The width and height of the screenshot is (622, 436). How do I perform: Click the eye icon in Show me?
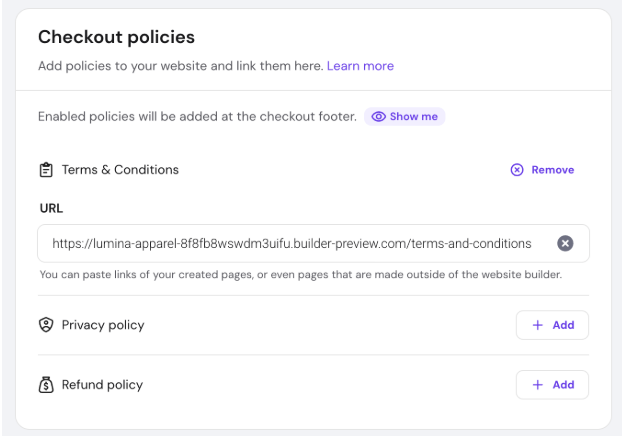(x=379, y=117)
